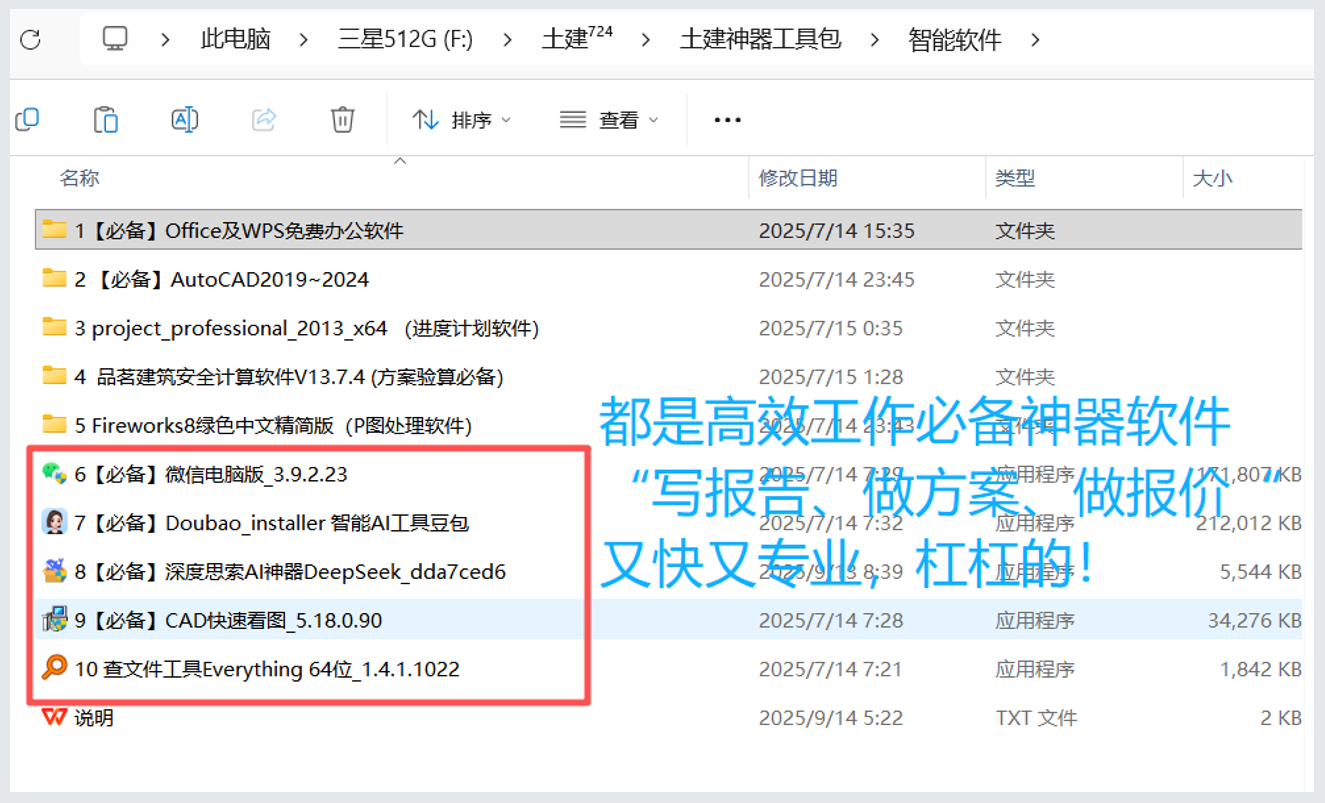Open the 排序 sort dropdown

[x=461, y=120]
